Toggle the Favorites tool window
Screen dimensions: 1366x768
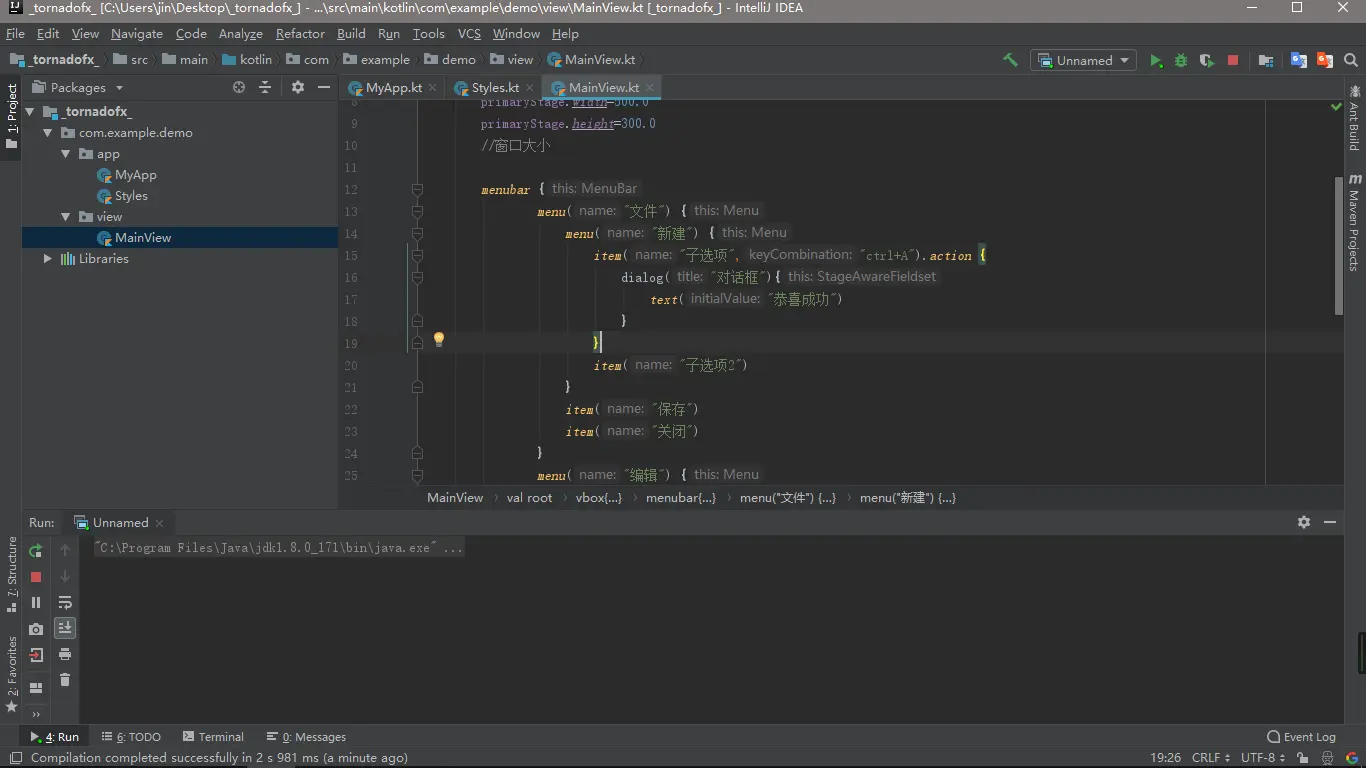tap(11, 674)
